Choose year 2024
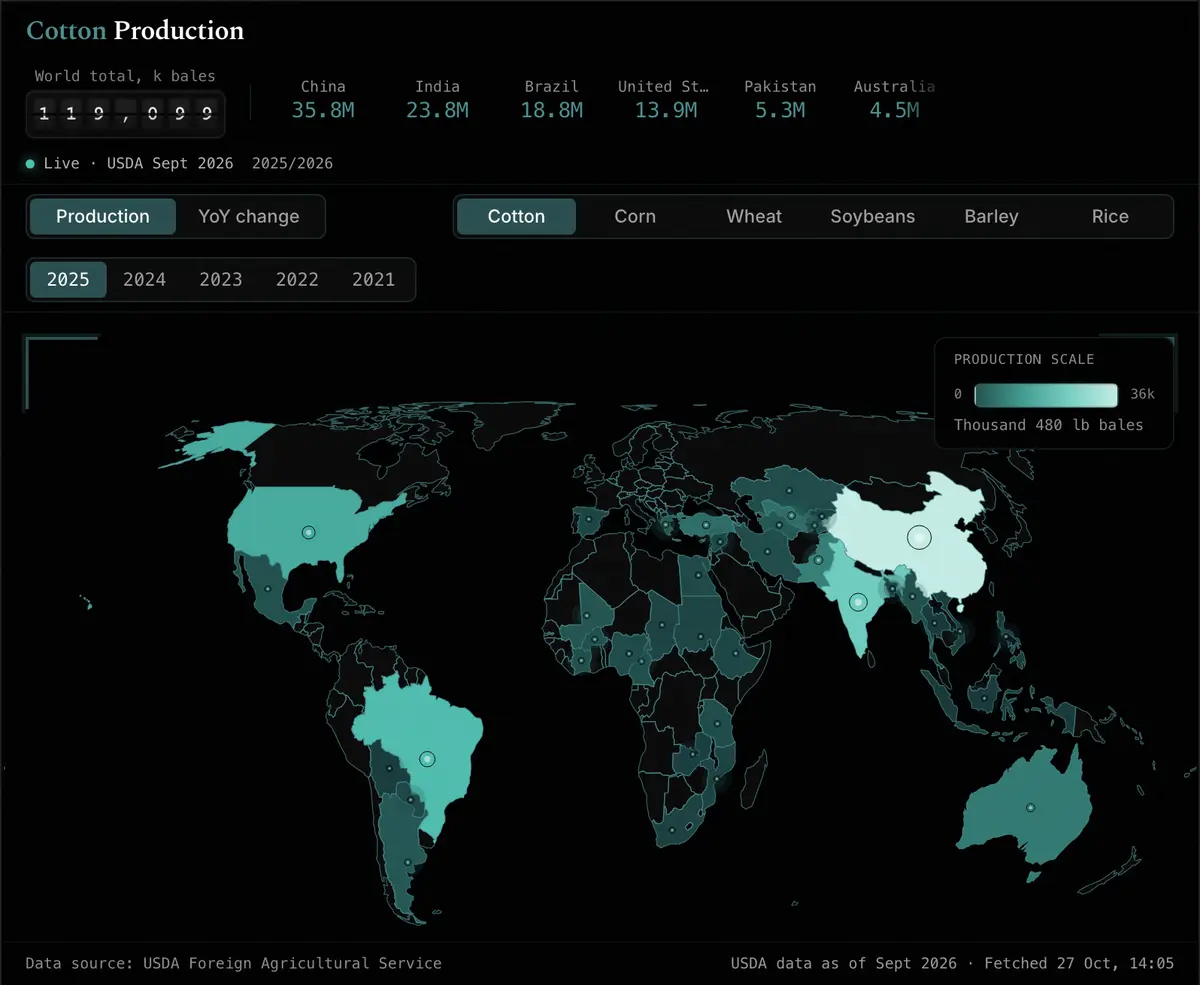The height and width of the screenshot is (985, 1200). coord(144,279)
